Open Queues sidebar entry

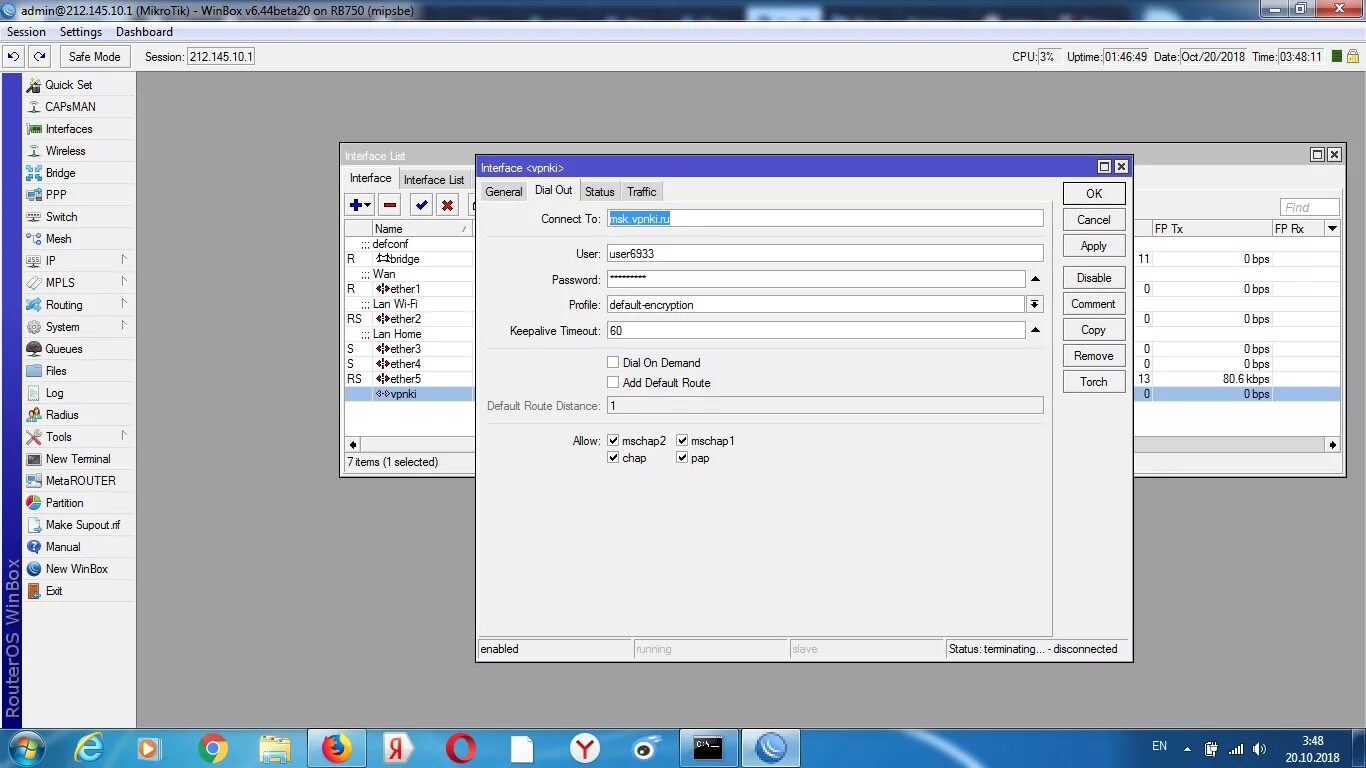pos(64,349)
